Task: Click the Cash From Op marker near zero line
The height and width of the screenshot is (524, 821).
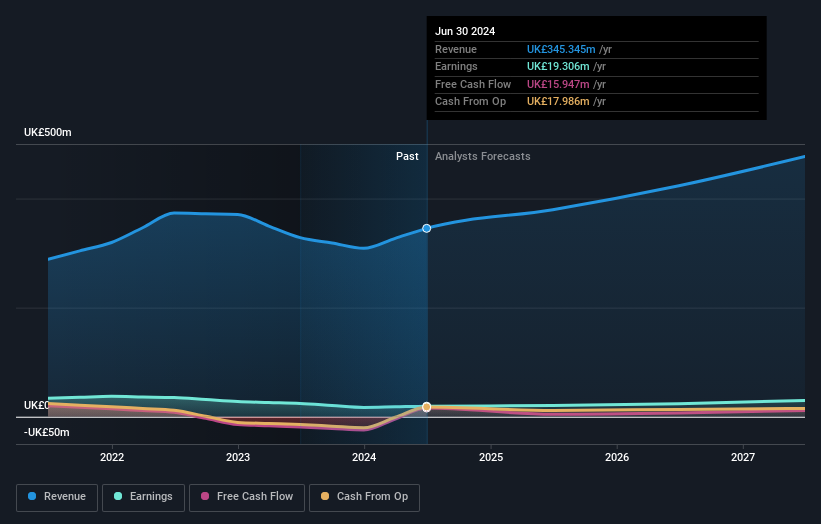Action: point(427,407)
